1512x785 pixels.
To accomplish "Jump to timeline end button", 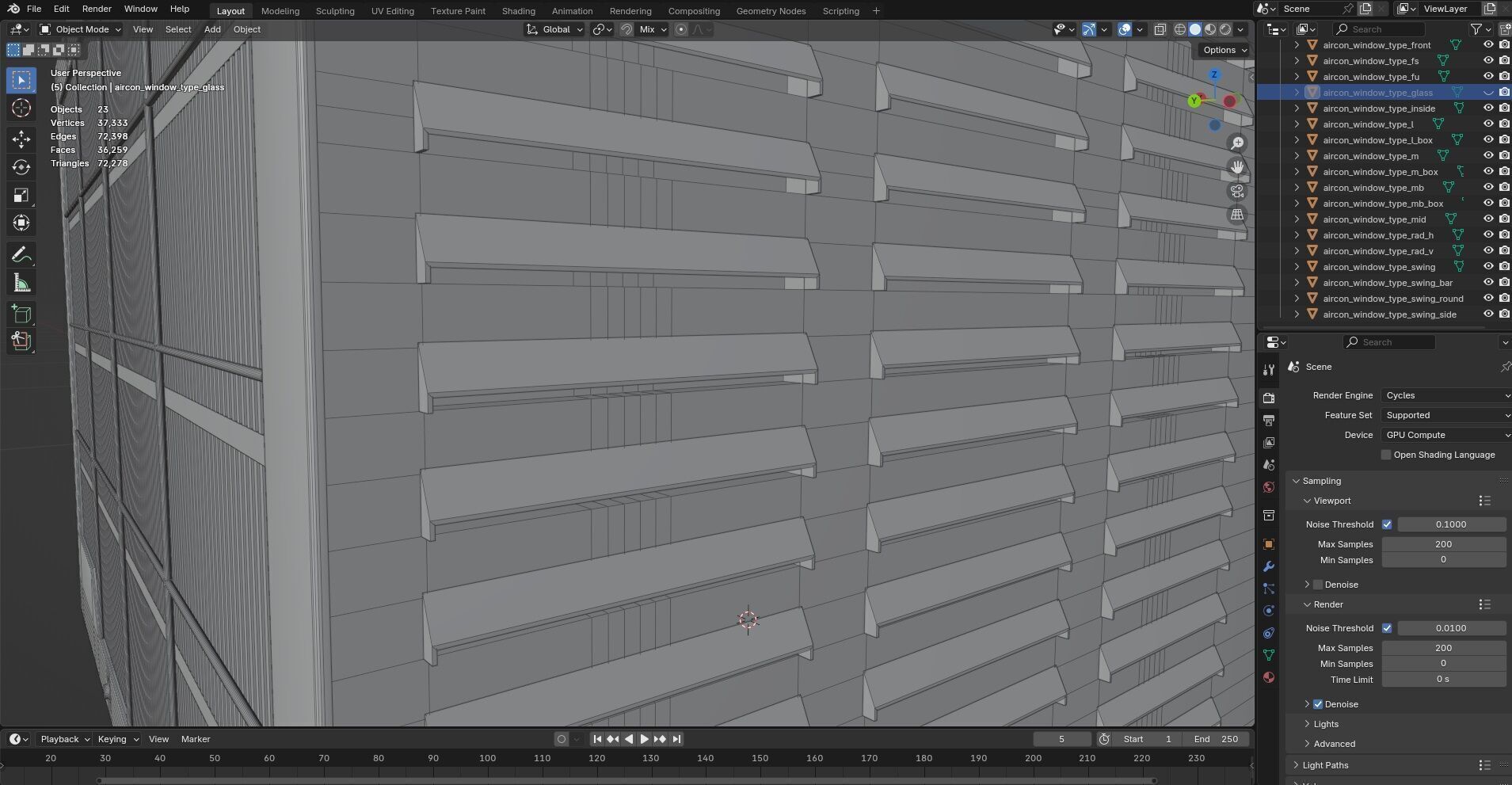I will (x=676, y=739).
